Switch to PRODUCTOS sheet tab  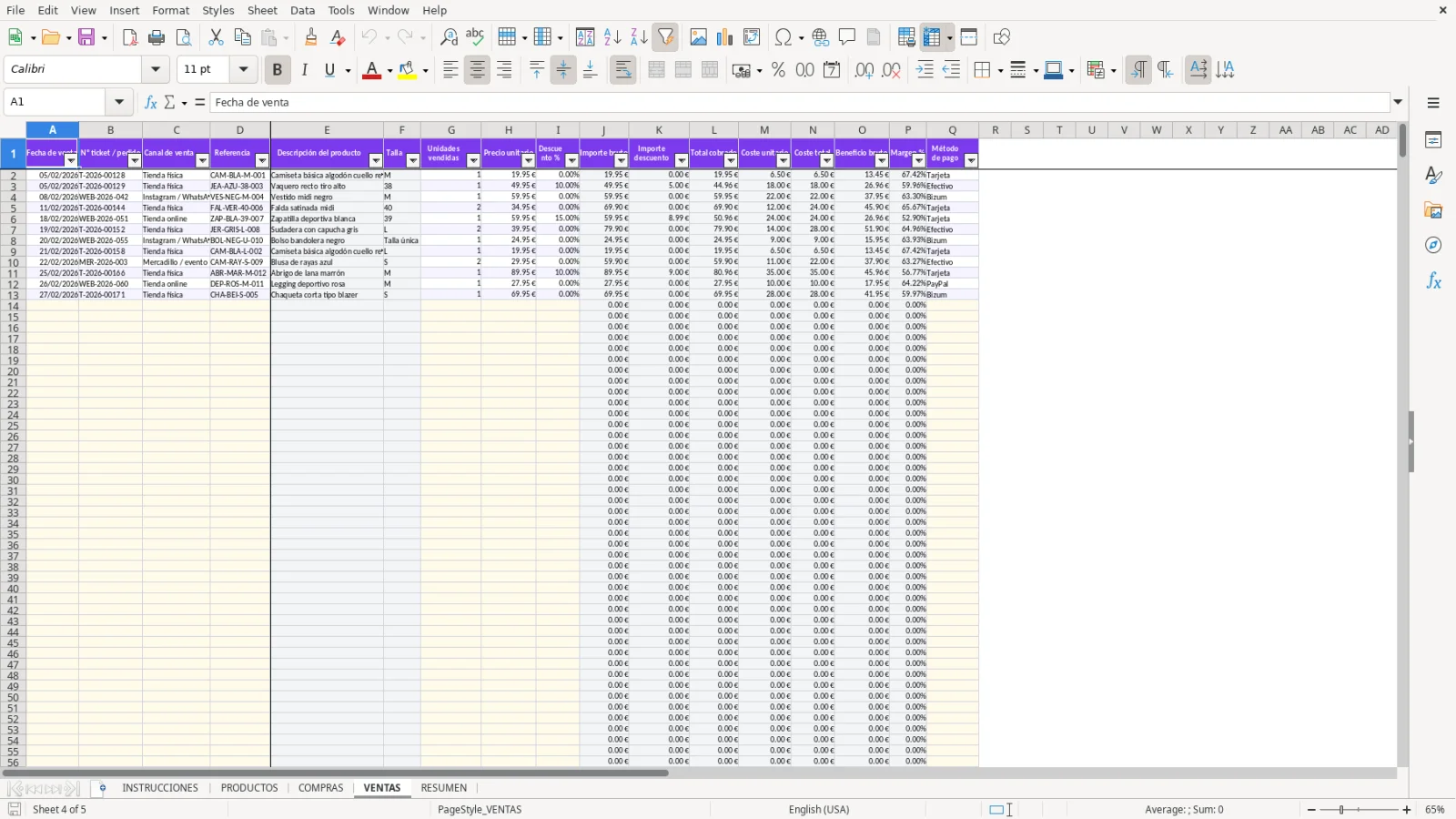tap(249, 788)
